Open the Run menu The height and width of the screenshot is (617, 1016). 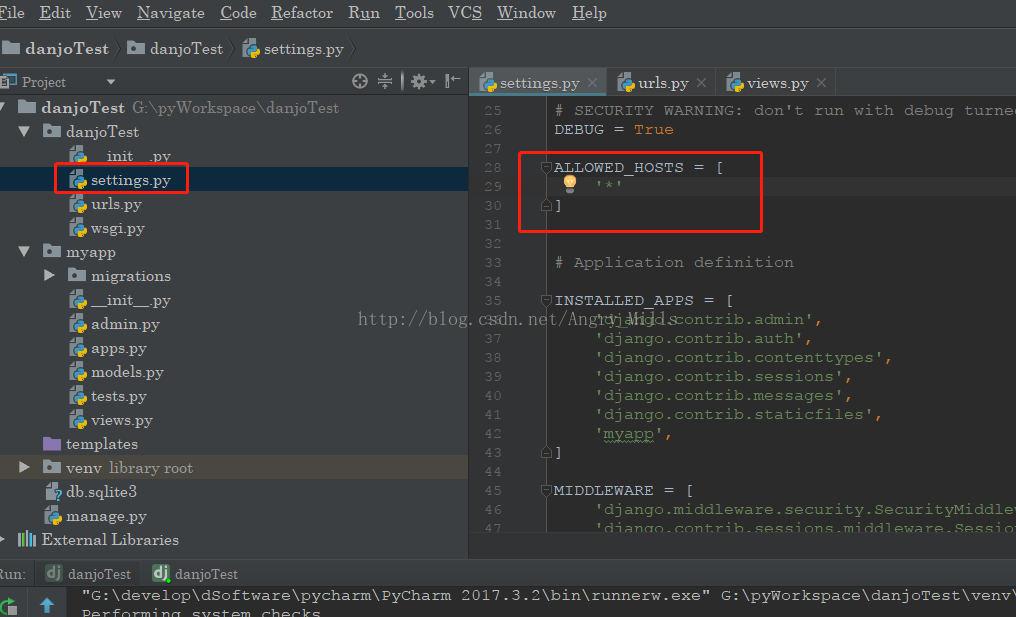coord(364,13)
